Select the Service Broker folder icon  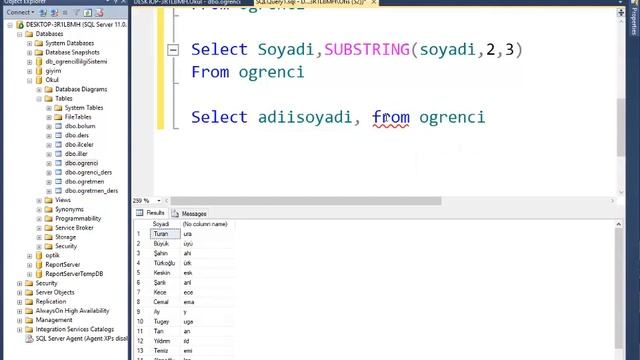[x=49, y=228]
